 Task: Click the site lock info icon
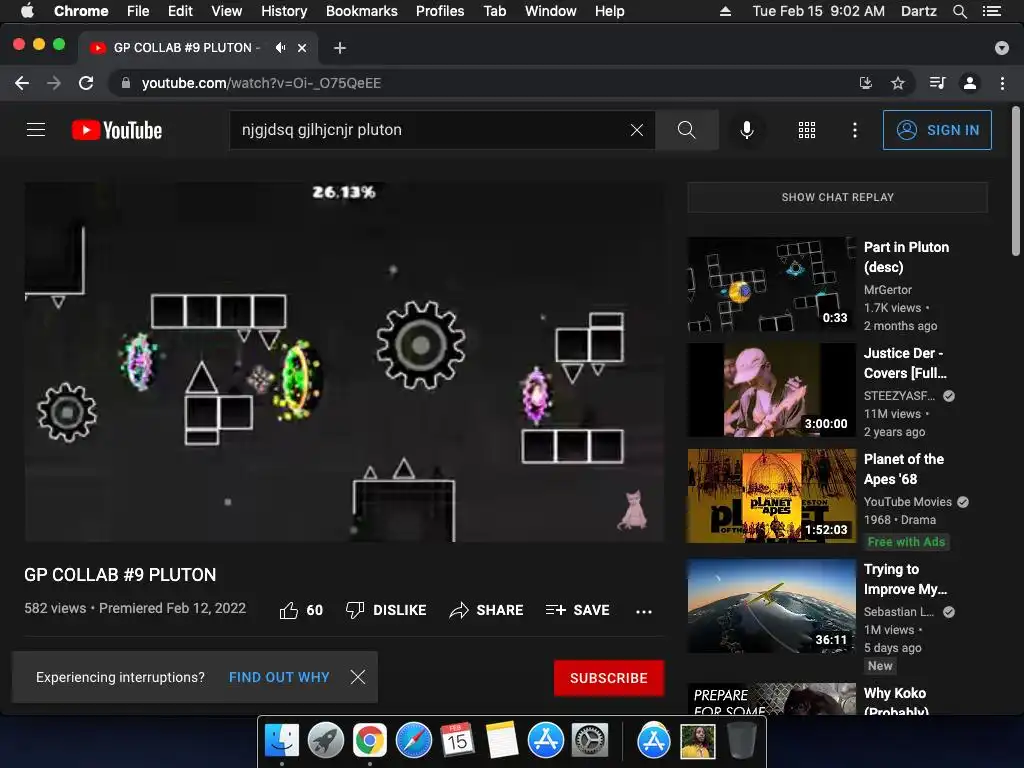126,83
